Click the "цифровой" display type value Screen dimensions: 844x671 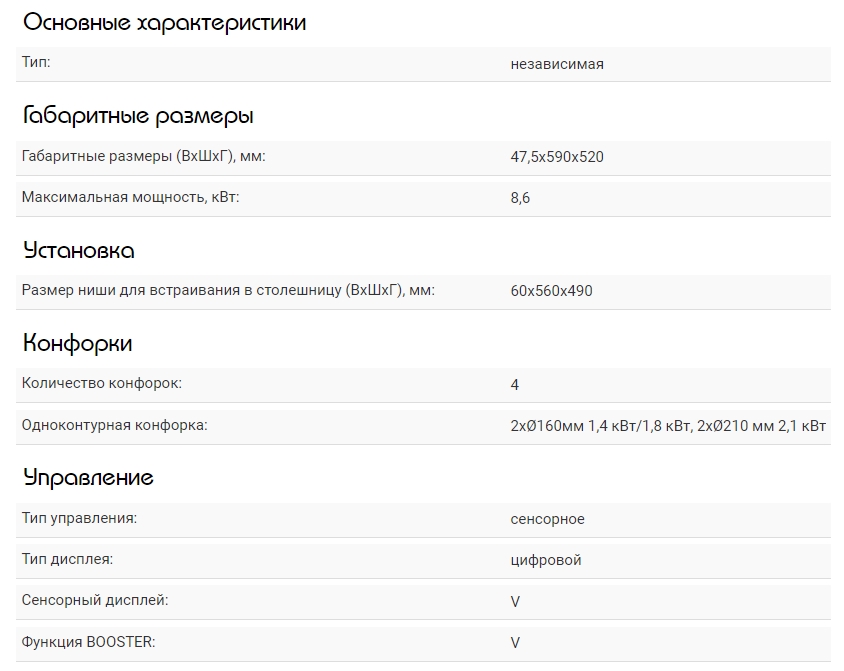(x=545, y=560)
